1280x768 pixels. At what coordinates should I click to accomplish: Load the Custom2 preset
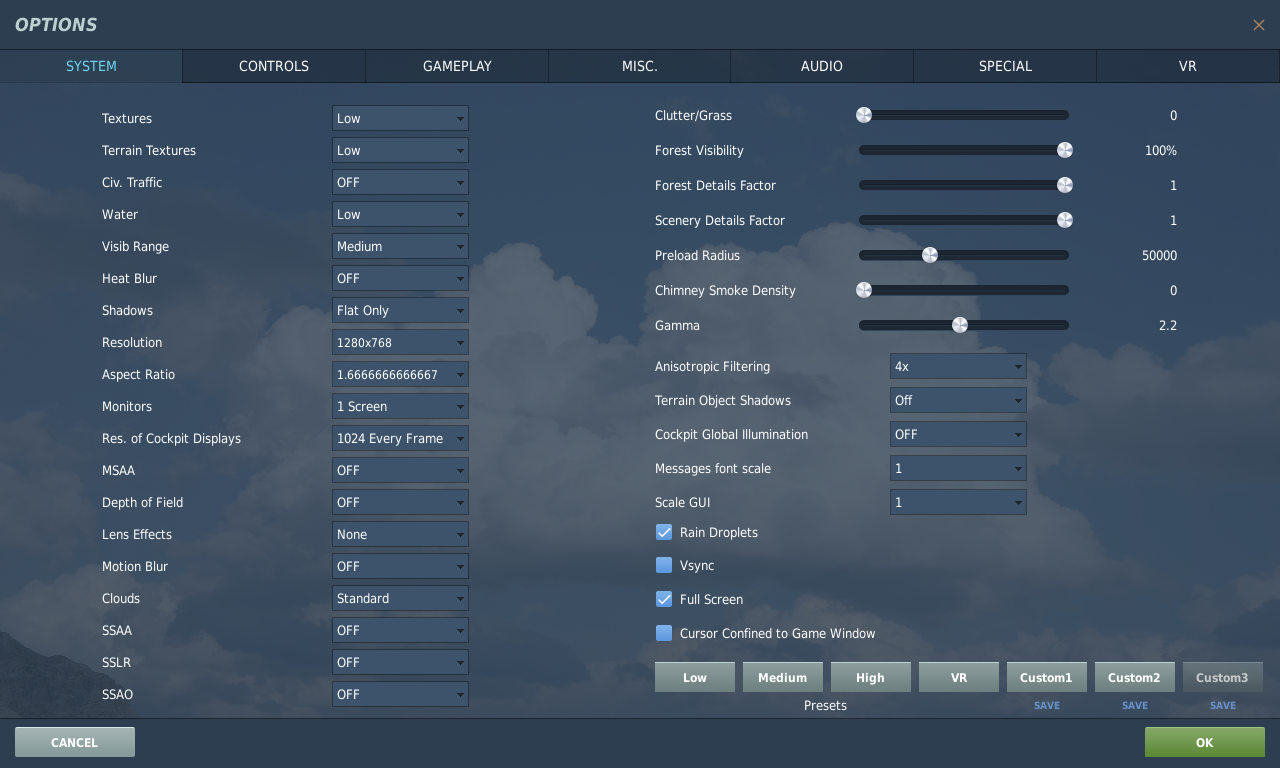(x=1135, y=677)
